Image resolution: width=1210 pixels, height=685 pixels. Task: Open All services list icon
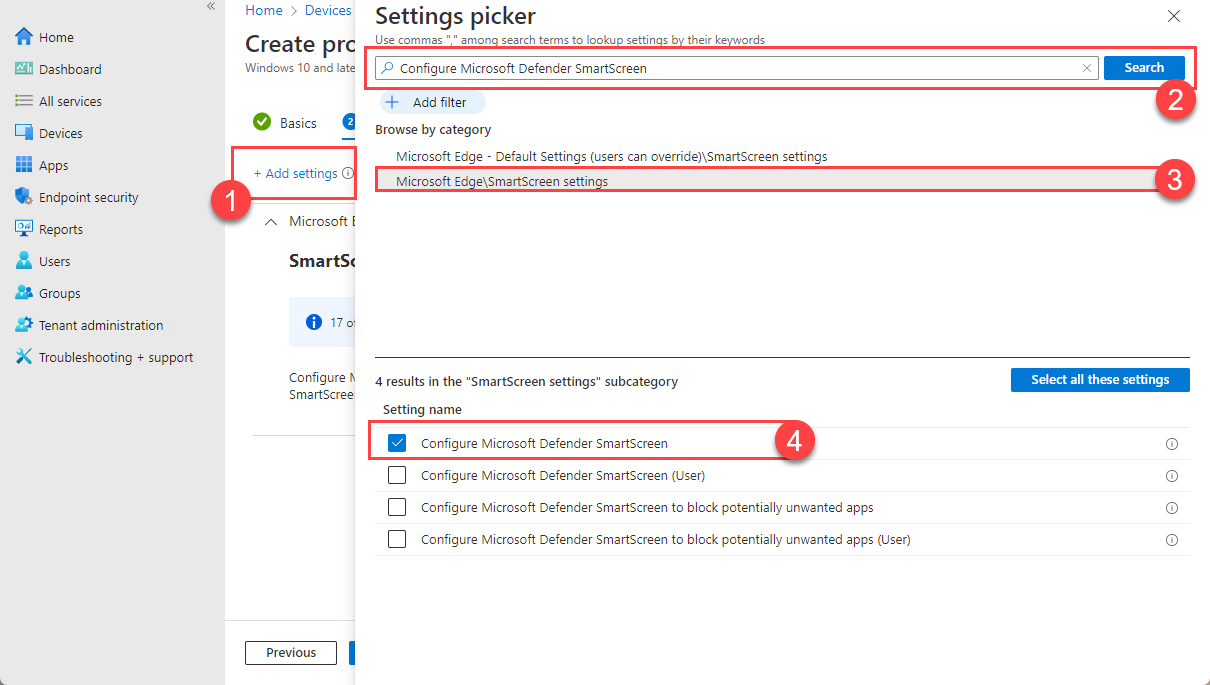tap(24, 101)
